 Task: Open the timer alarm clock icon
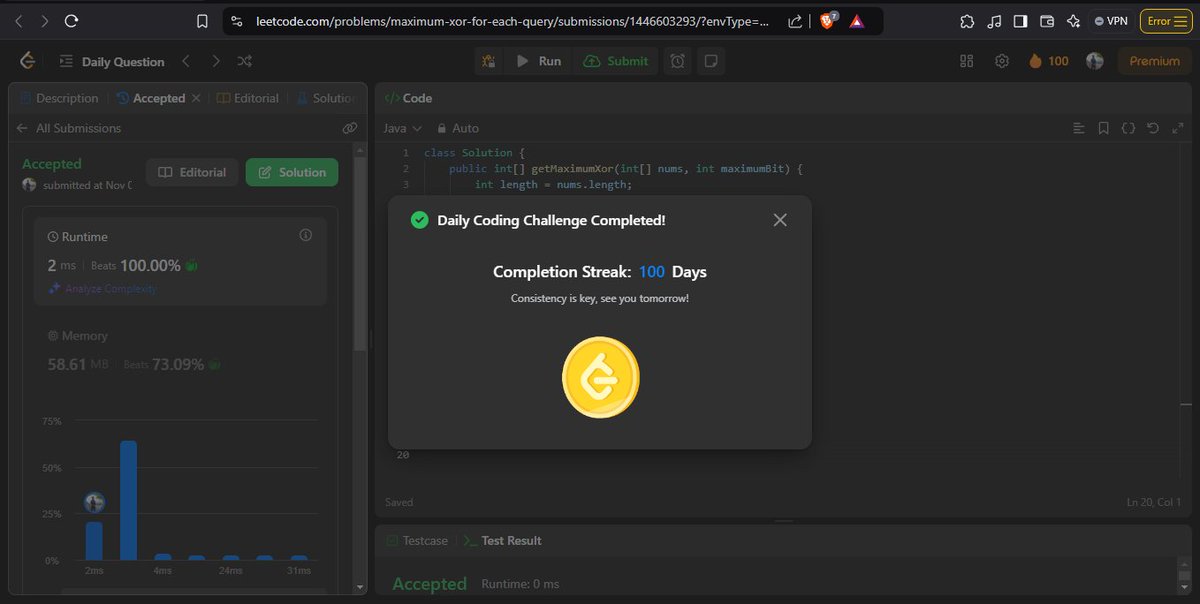tap(678, 61)
